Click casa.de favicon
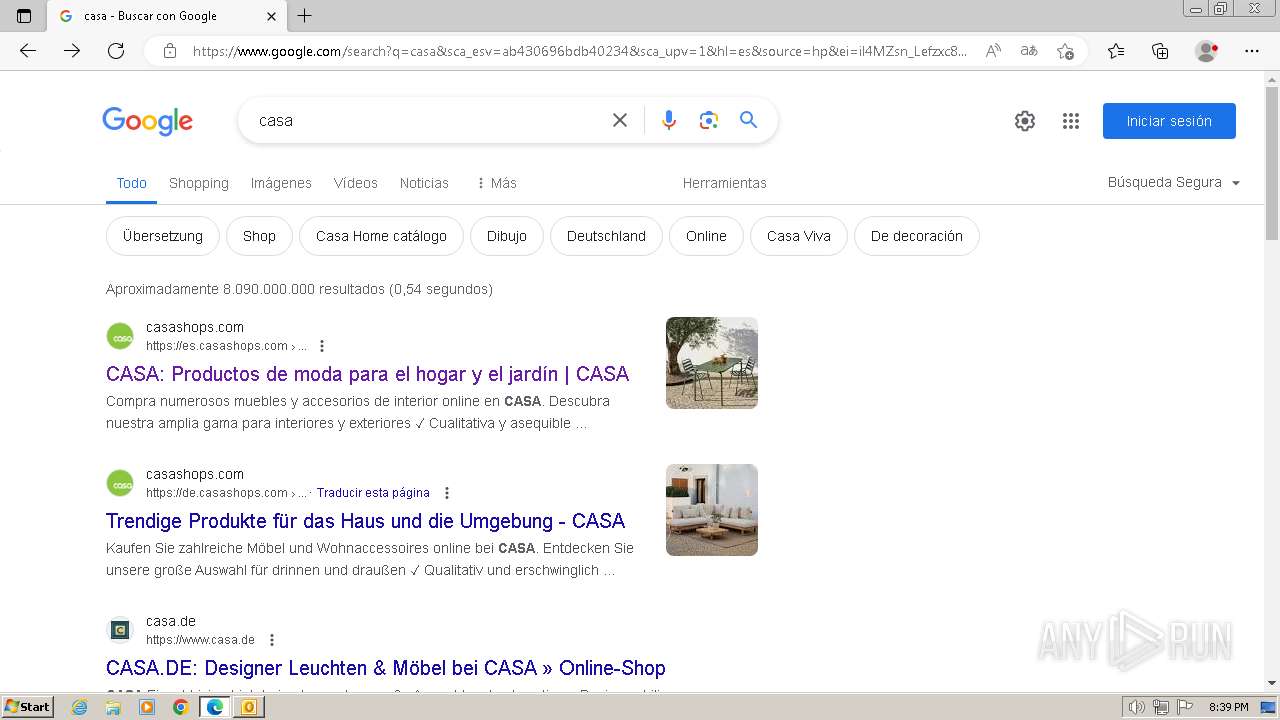The width and height of the screenshot is (1280, 720). click(120, 630)
